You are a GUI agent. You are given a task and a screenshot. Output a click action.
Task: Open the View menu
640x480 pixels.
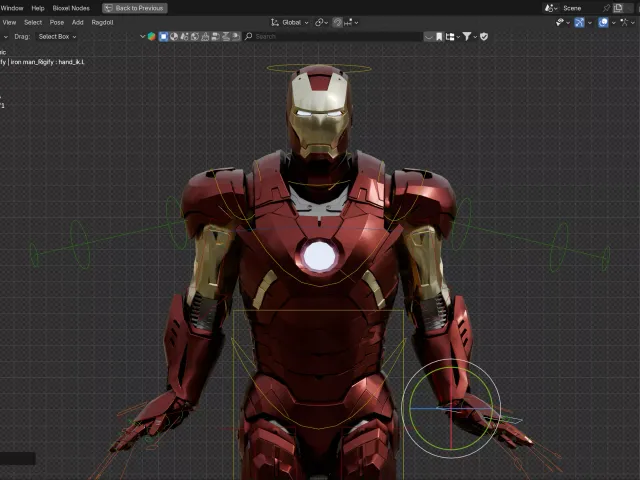pos(9,22)
